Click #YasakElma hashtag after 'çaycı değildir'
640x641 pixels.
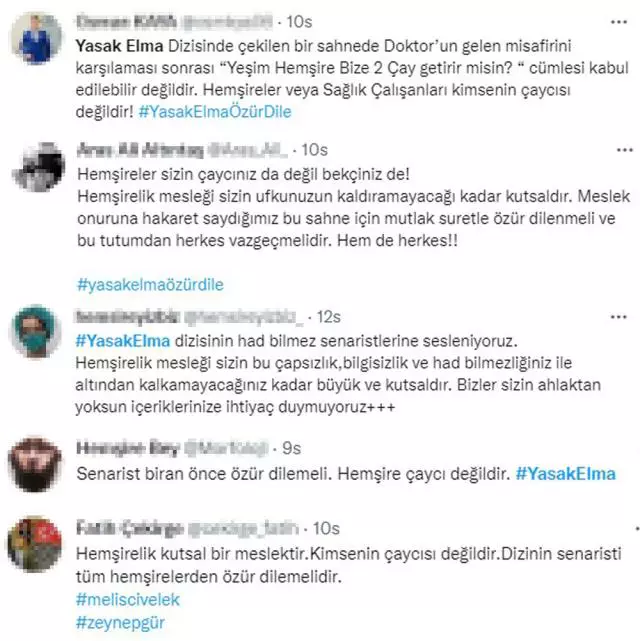coord(566,474)
